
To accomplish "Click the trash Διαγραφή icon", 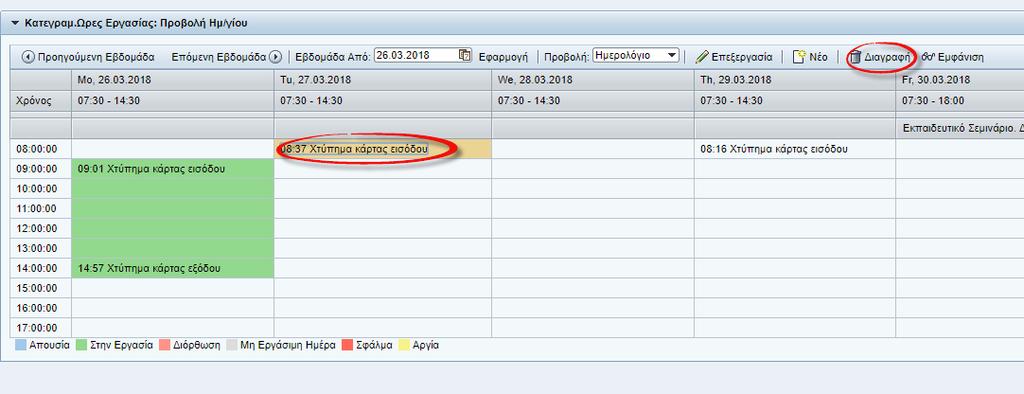I will tap(856, 57).
